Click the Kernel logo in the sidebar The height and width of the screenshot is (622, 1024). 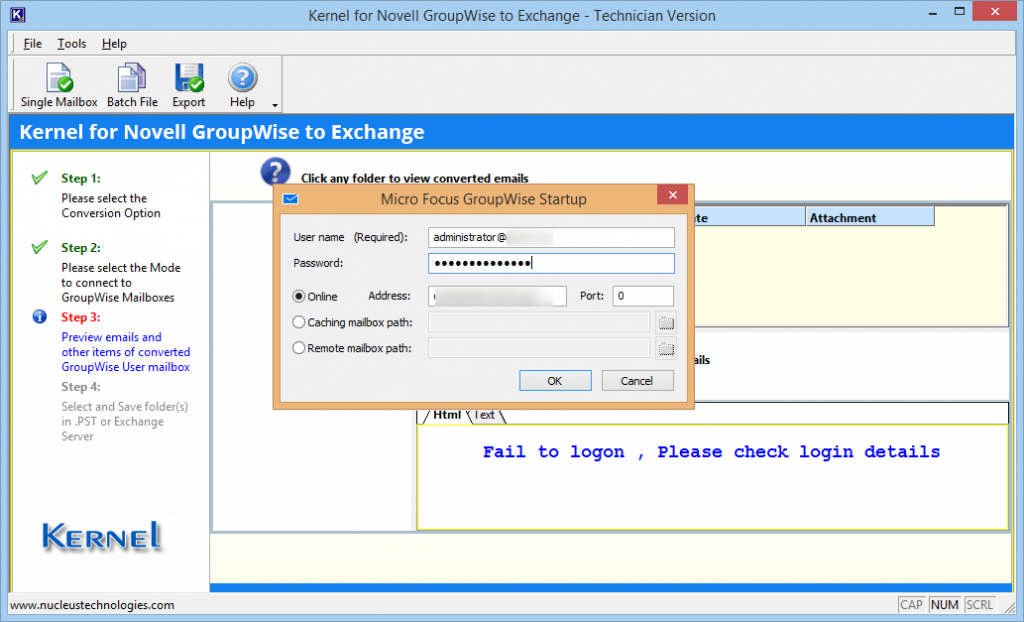click(101, 537)
